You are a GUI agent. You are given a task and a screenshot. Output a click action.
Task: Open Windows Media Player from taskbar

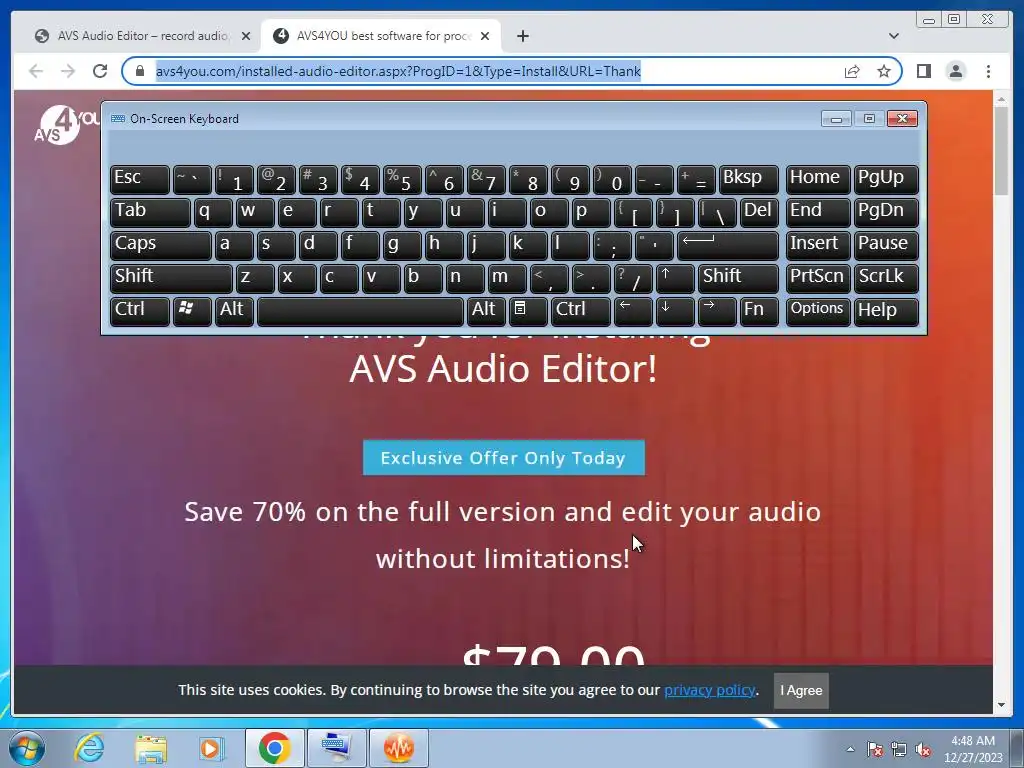pos(212,748)
